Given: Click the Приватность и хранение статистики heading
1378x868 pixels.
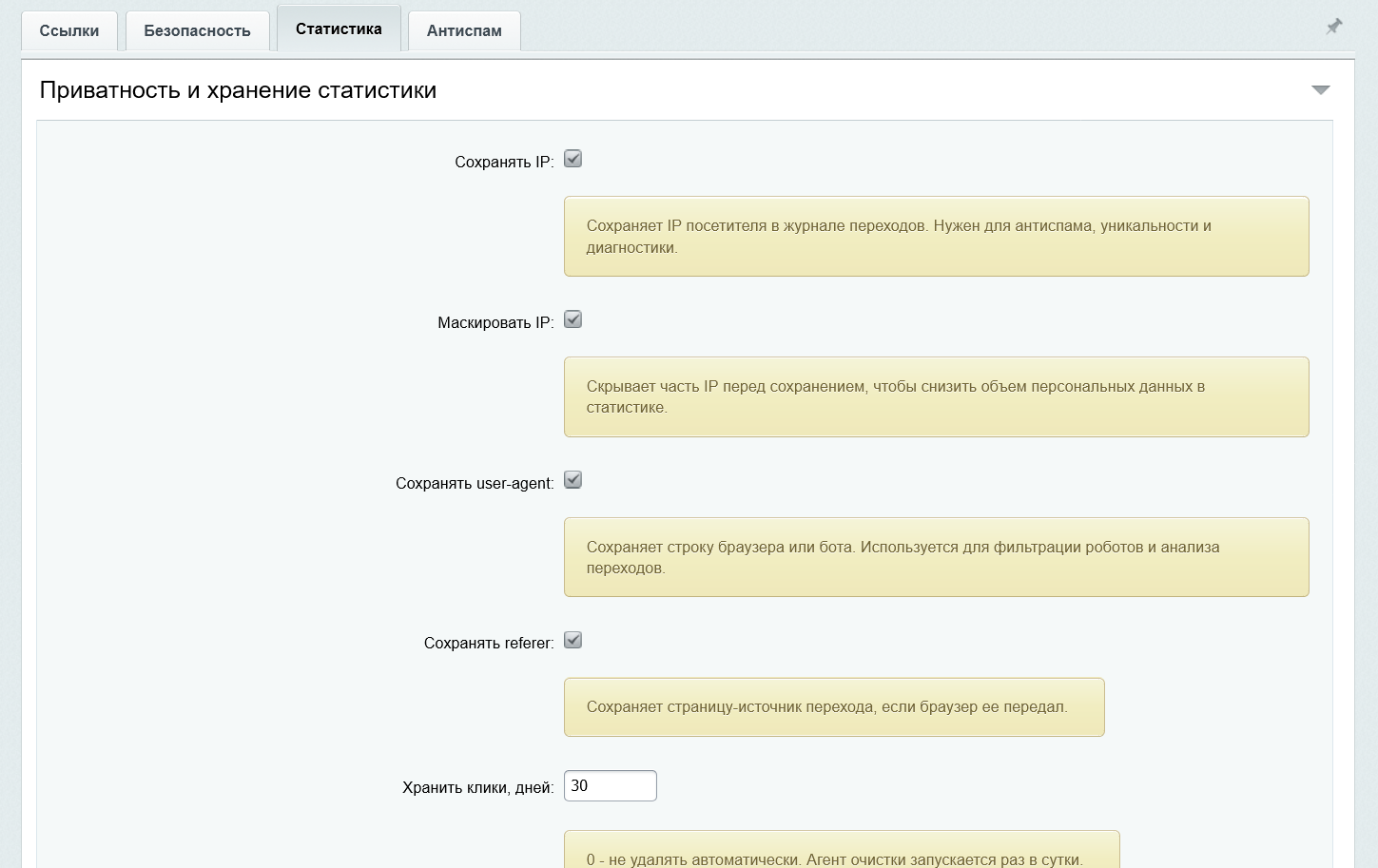Looking at the screenshot, I should point(238,90).
